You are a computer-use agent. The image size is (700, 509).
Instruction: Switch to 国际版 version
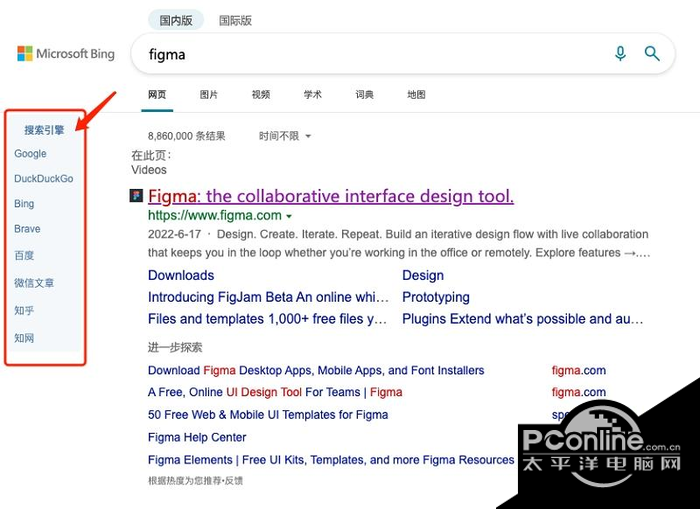click(235, 21)
